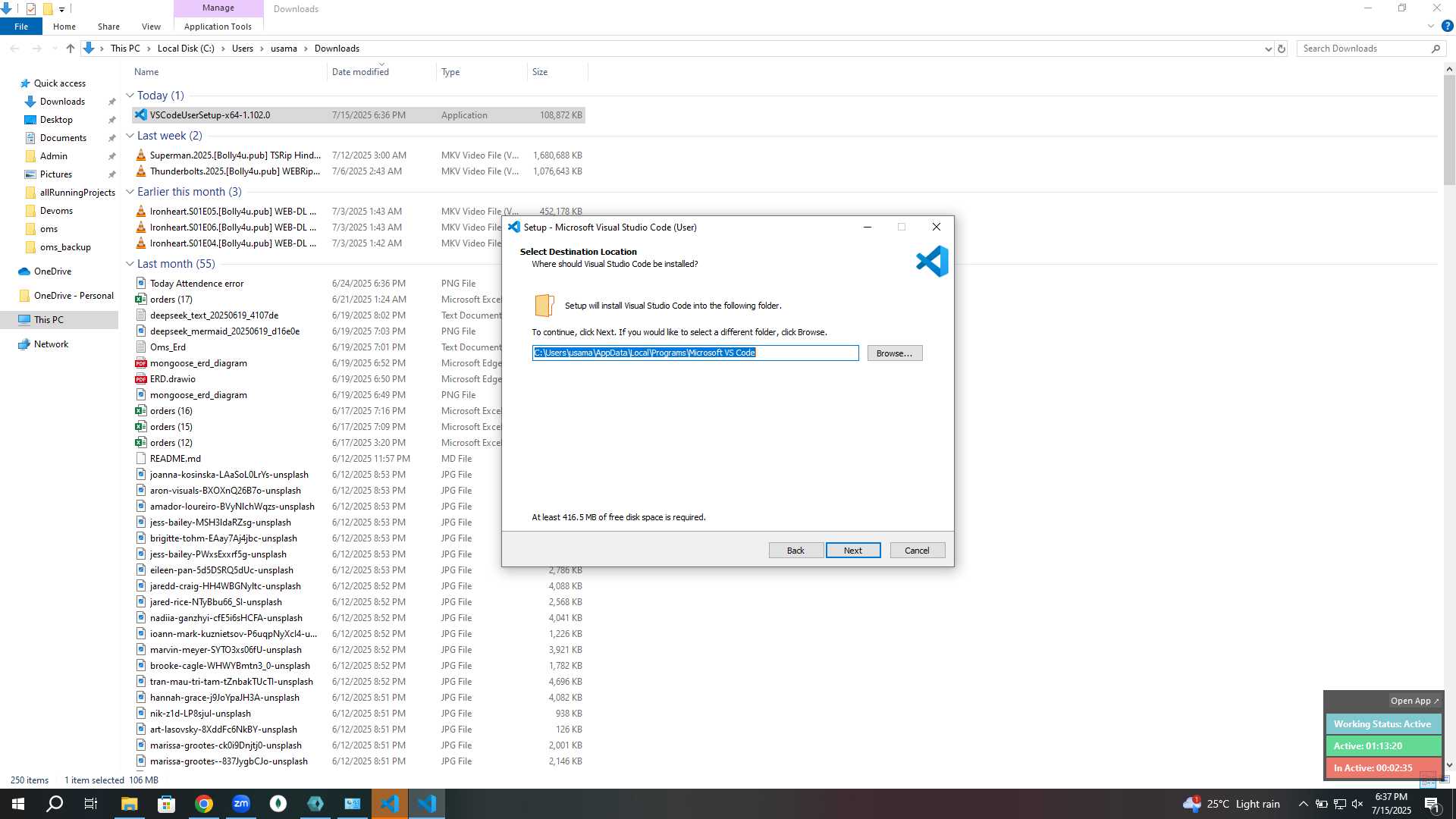Click the usama breadcrumb in address bar
This screenshot has width=1456, height=819.
pyautogui.click(x=284, y=49)
